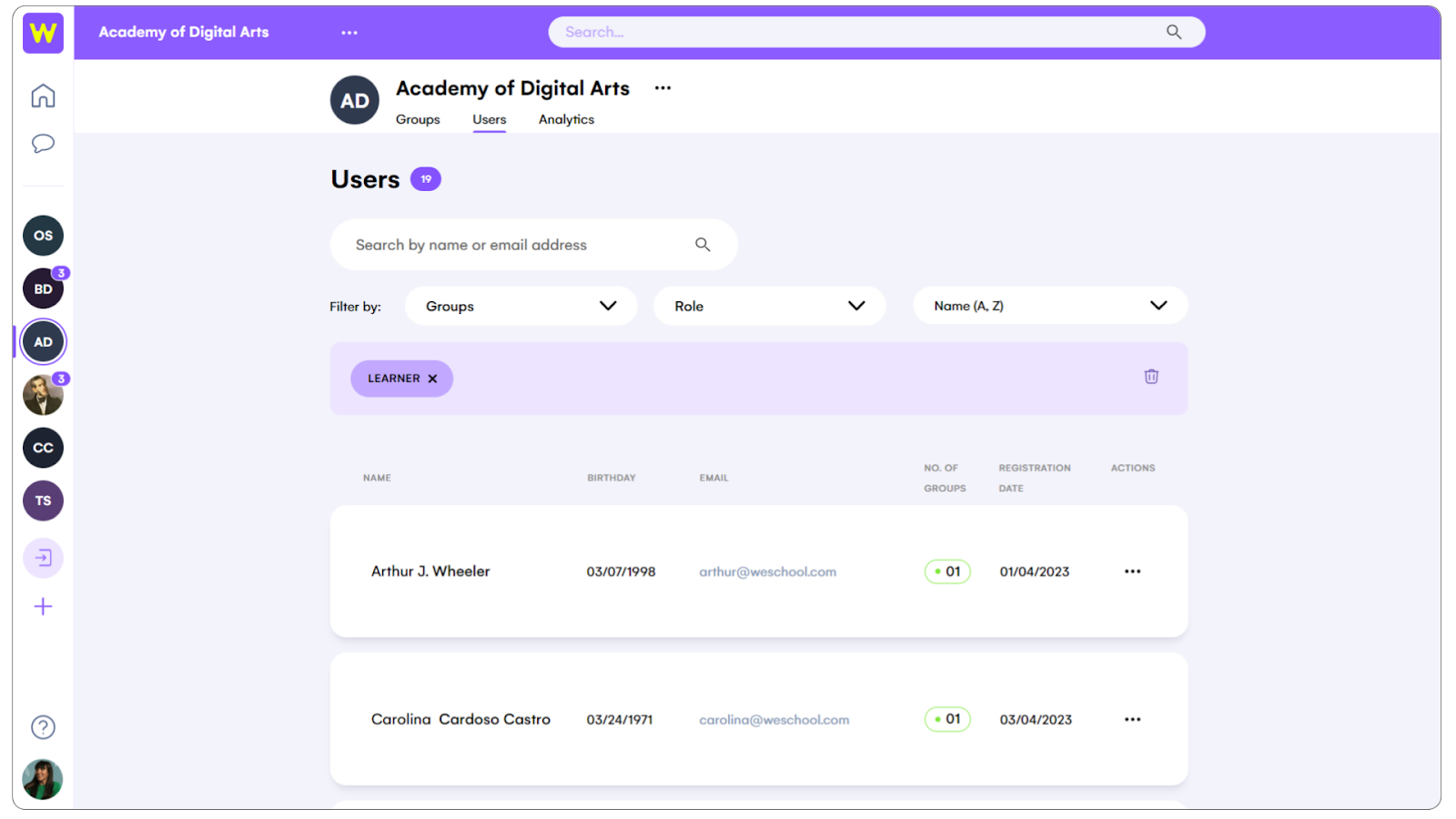Select the AD workspace avatar in sidebar
The image size is (1456, 819).
click(43, 342)
